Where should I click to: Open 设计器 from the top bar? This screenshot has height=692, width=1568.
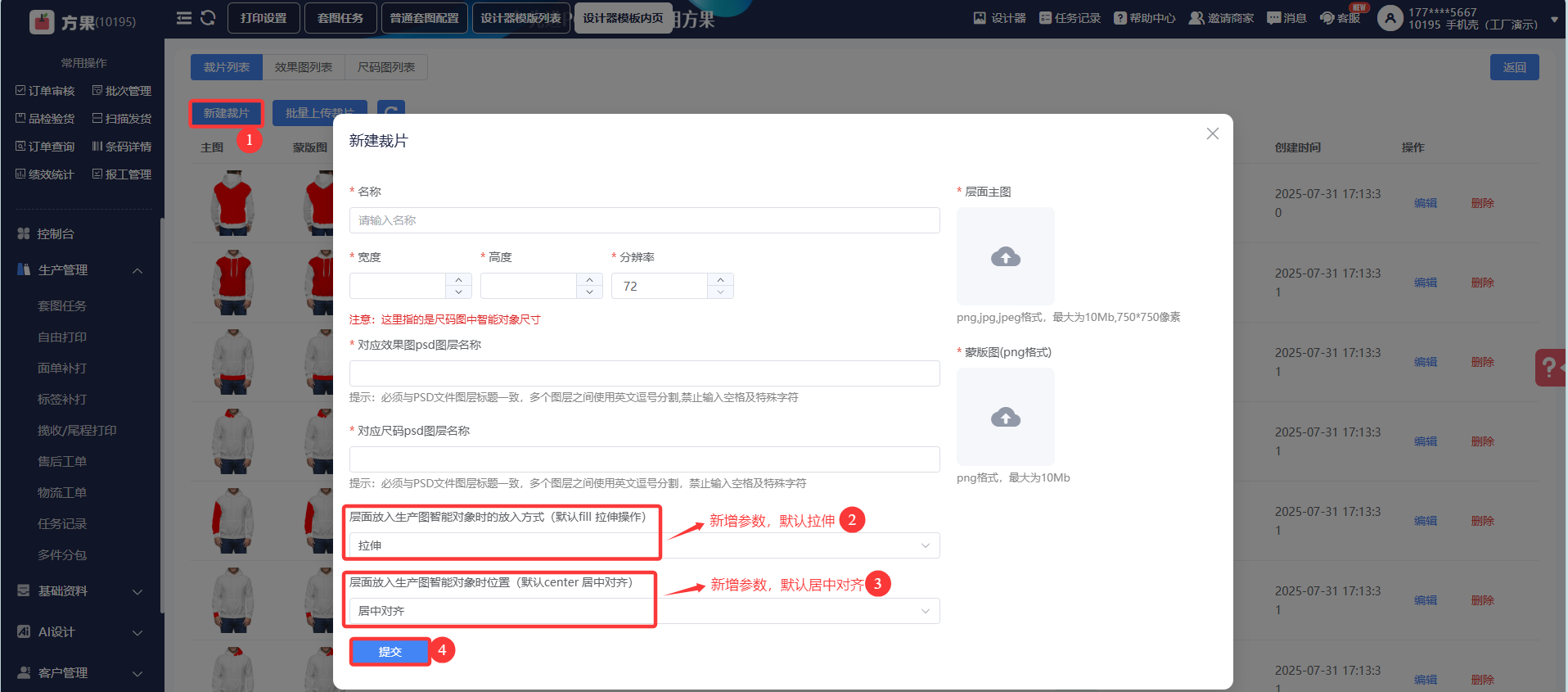click(x=999, y=18)
